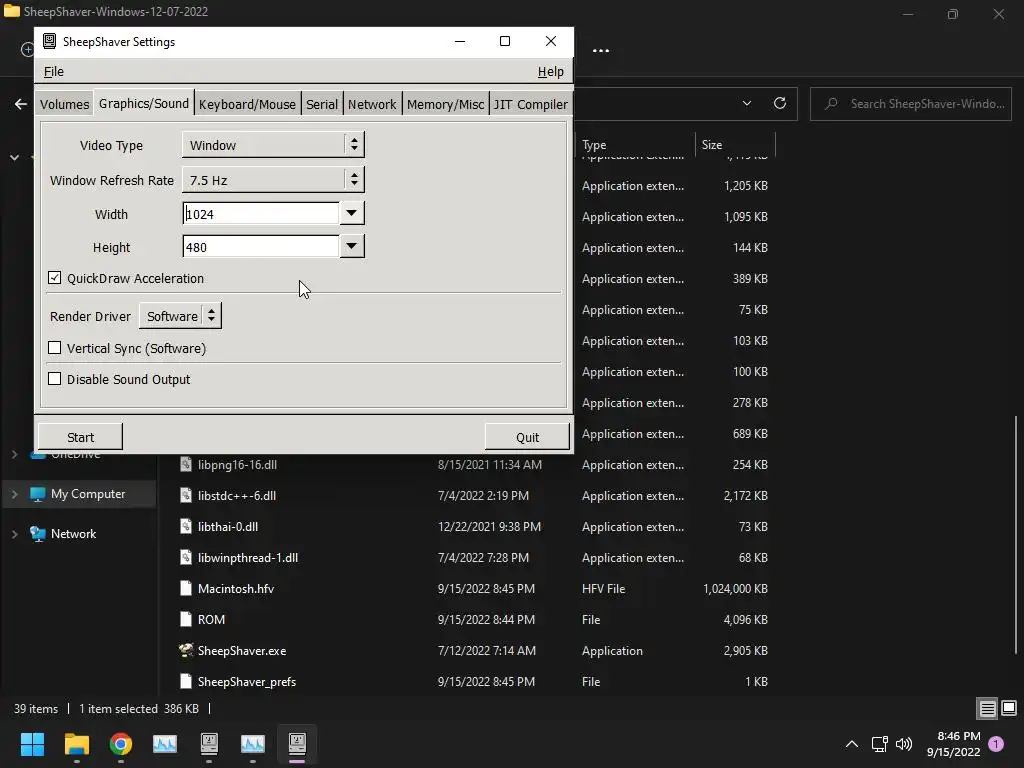
Task: Click the 1,024,000 KB size cell
Action: (x=735, y=588)
